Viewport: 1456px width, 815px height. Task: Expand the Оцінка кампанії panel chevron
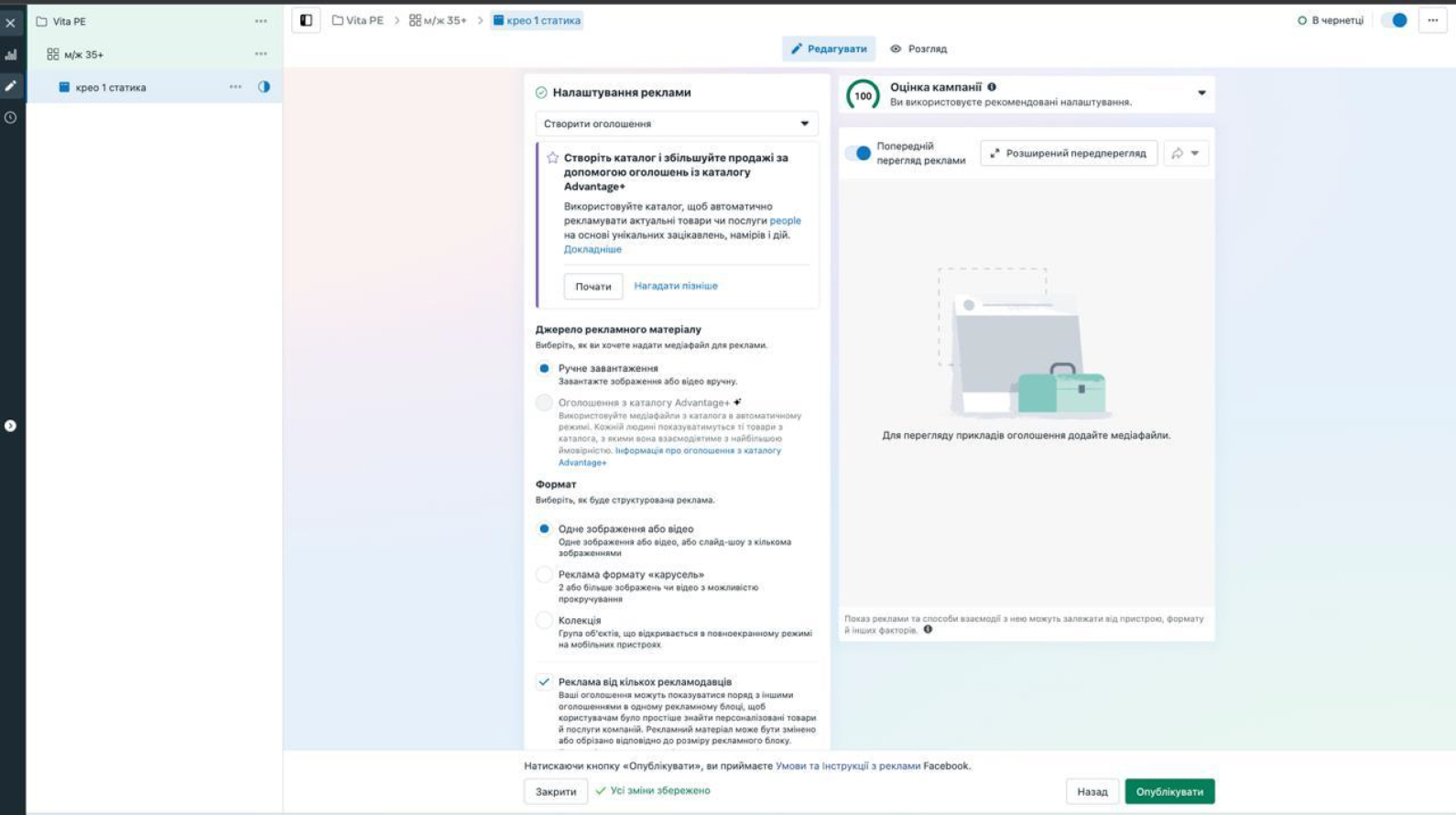1201,93
